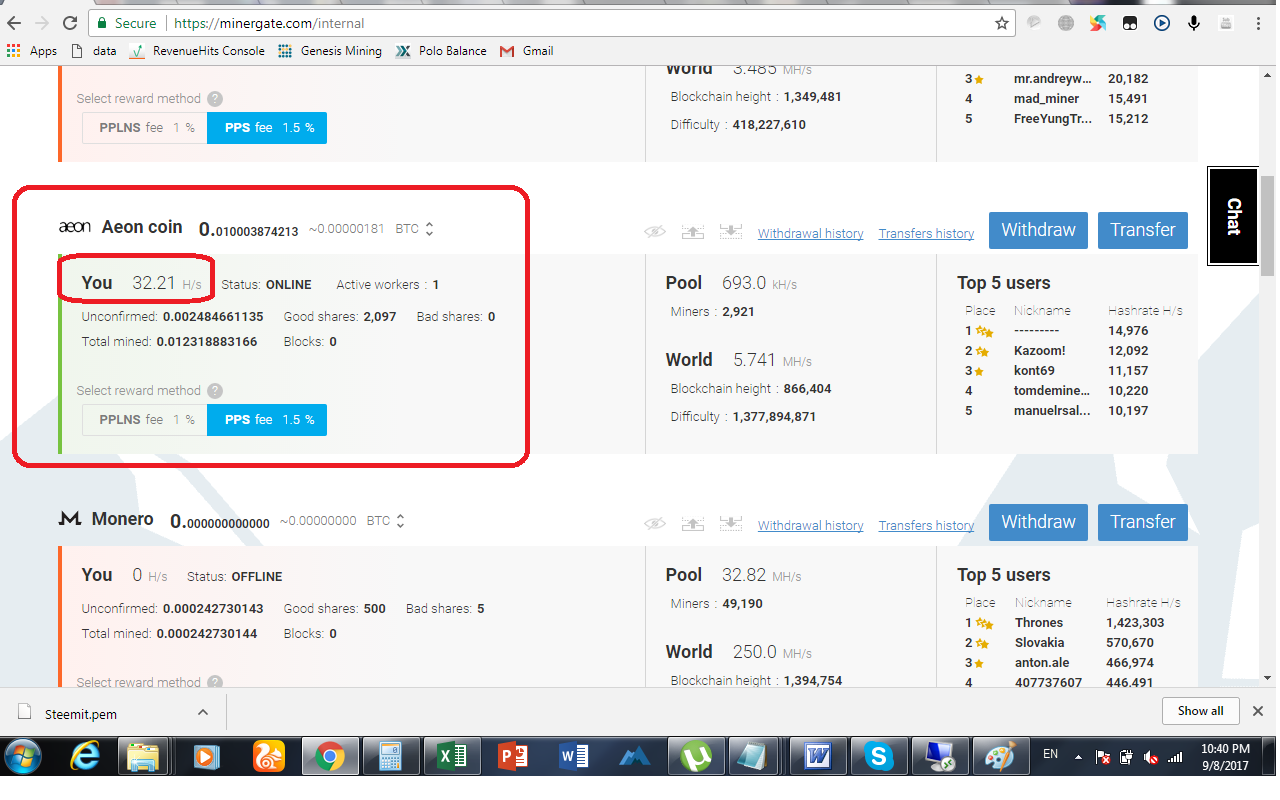Open Withdrawal history for Aeon coin
Viewport: 1280px width, 800px height.
point(811,234)
